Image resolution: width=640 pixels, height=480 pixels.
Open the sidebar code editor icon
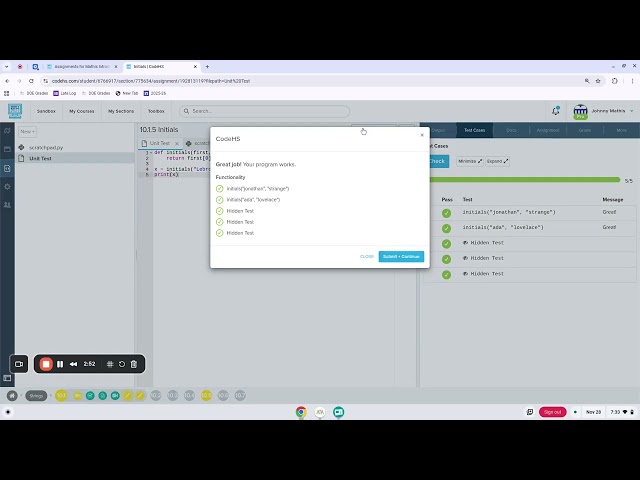(7, 168)
